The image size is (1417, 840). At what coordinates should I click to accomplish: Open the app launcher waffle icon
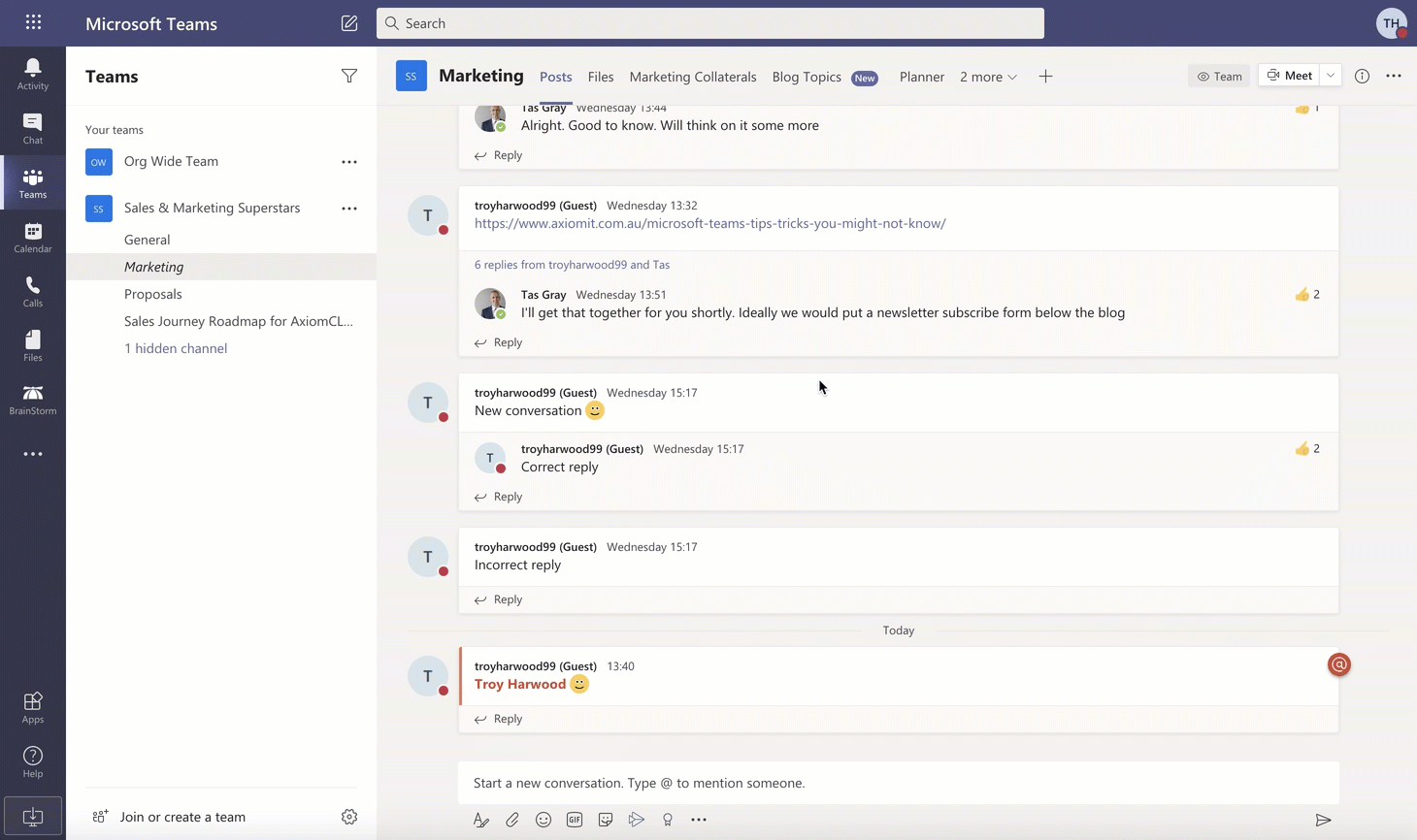(x=33, y=22)
